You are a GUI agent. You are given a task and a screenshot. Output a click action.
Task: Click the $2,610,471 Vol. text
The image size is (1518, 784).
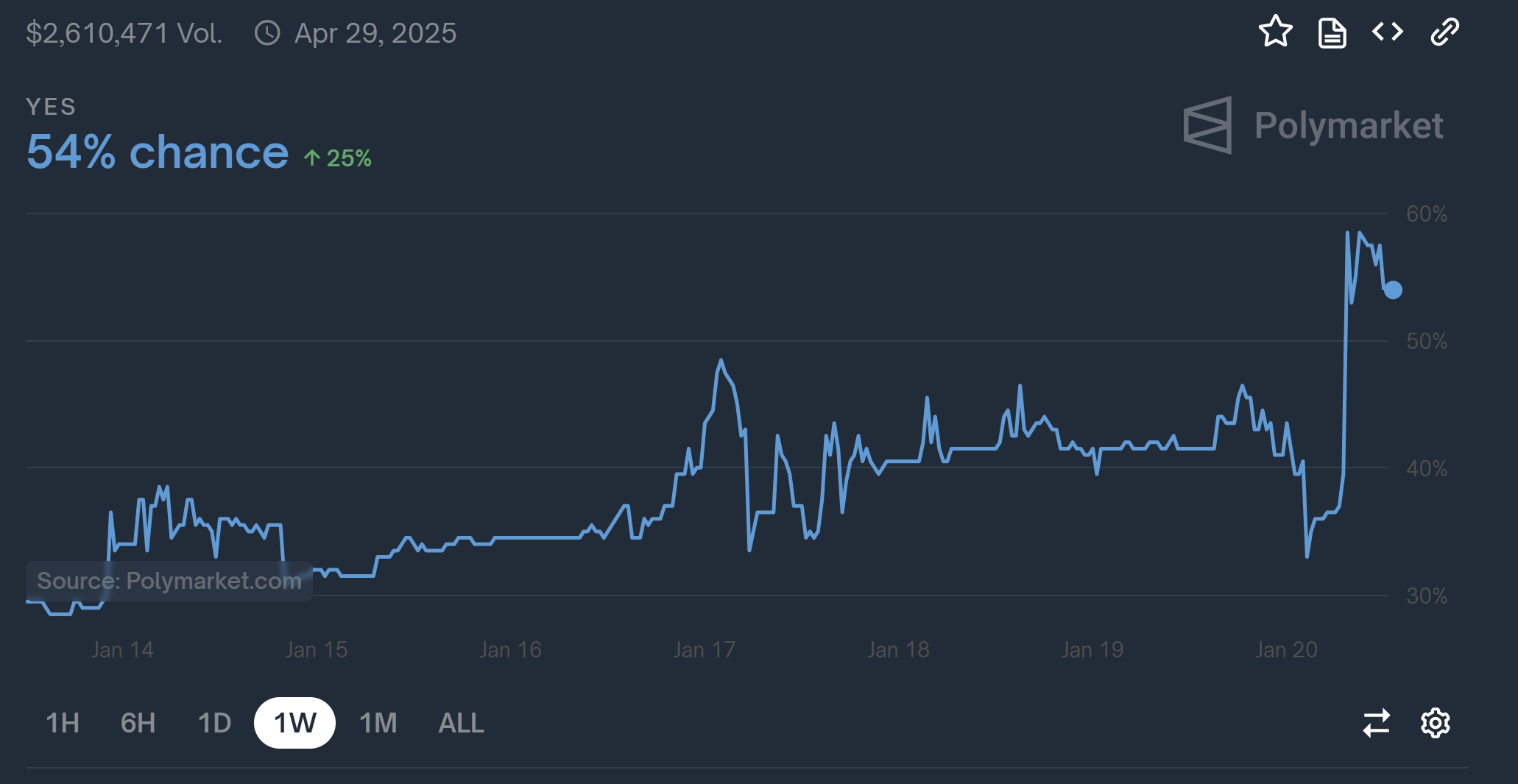coord(124,33)
